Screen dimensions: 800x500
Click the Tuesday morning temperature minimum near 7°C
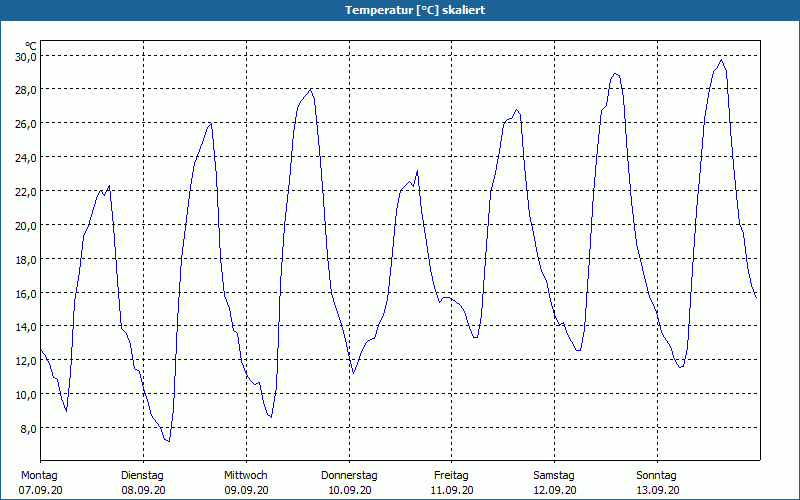coord(168,441)
